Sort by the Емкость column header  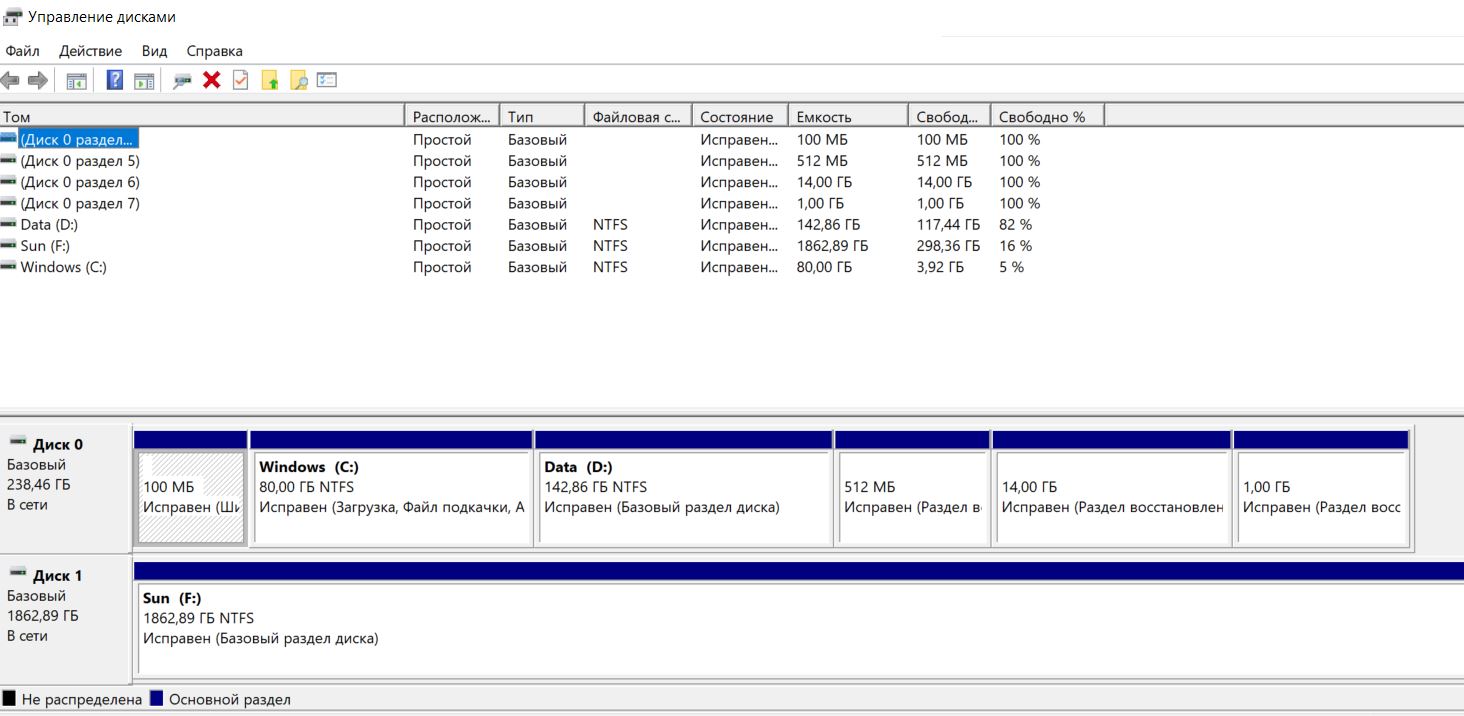pos(848,117)
